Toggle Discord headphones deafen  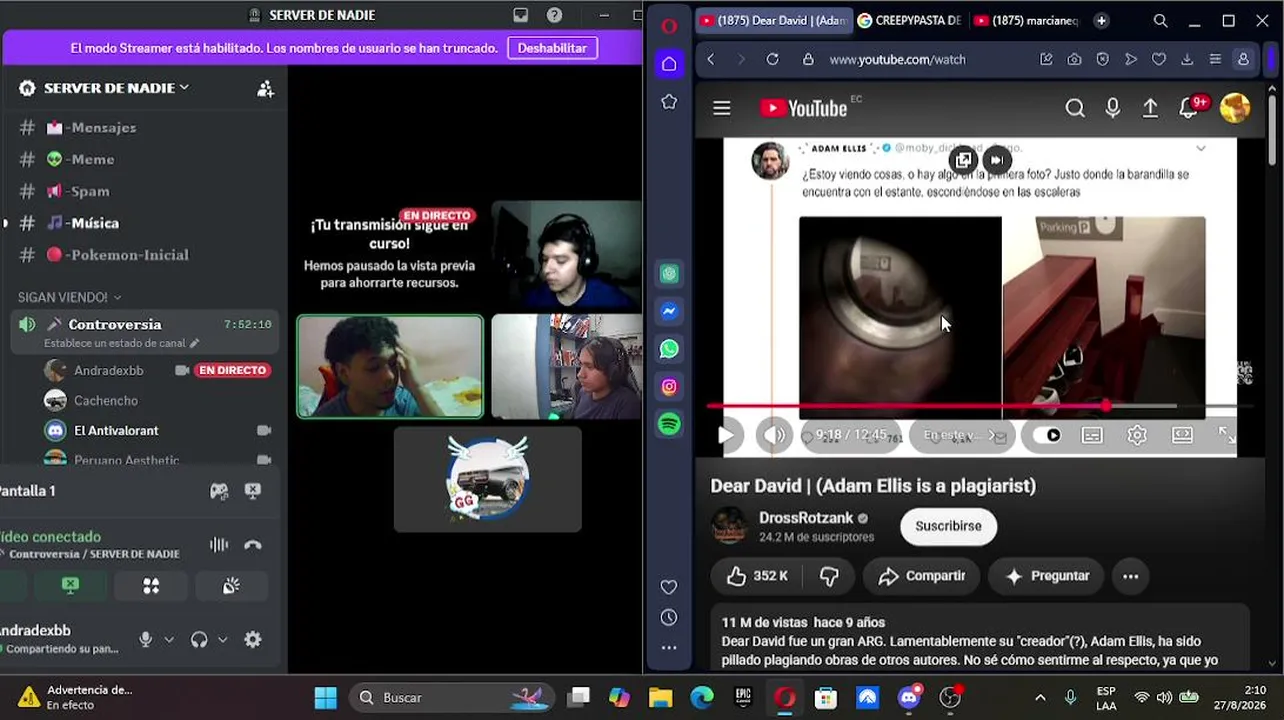[199, 639]
